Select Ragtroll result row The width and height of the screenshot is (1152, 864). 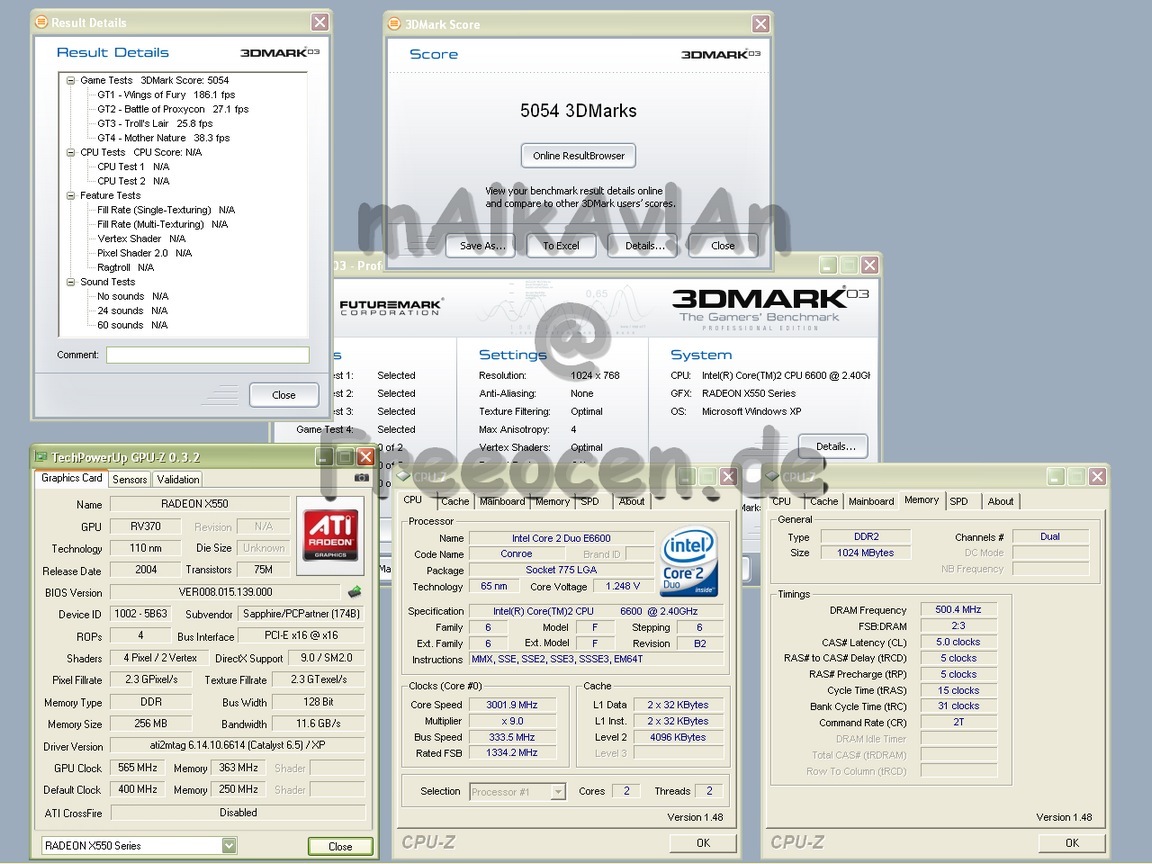[126, 267]
